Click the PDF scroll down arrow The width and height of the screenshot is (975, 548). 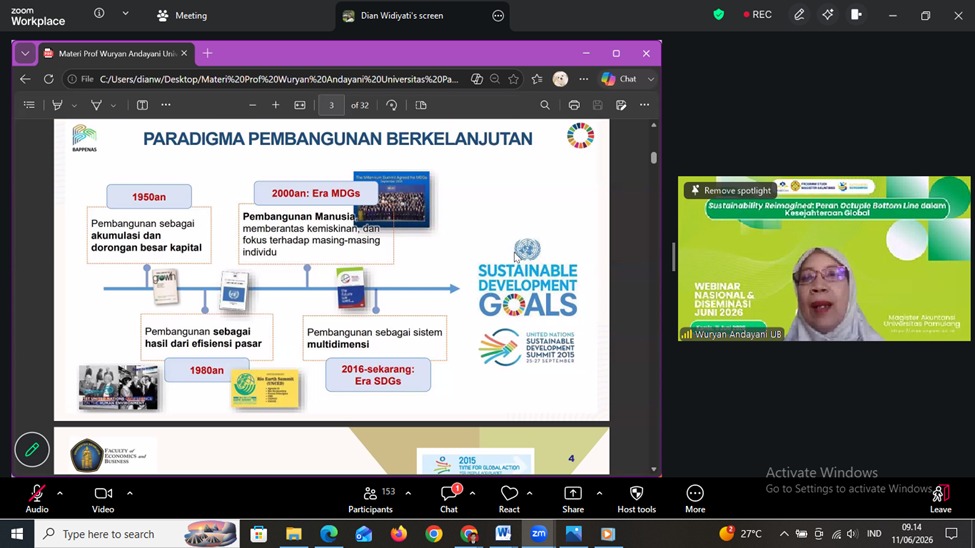point(654,470)
